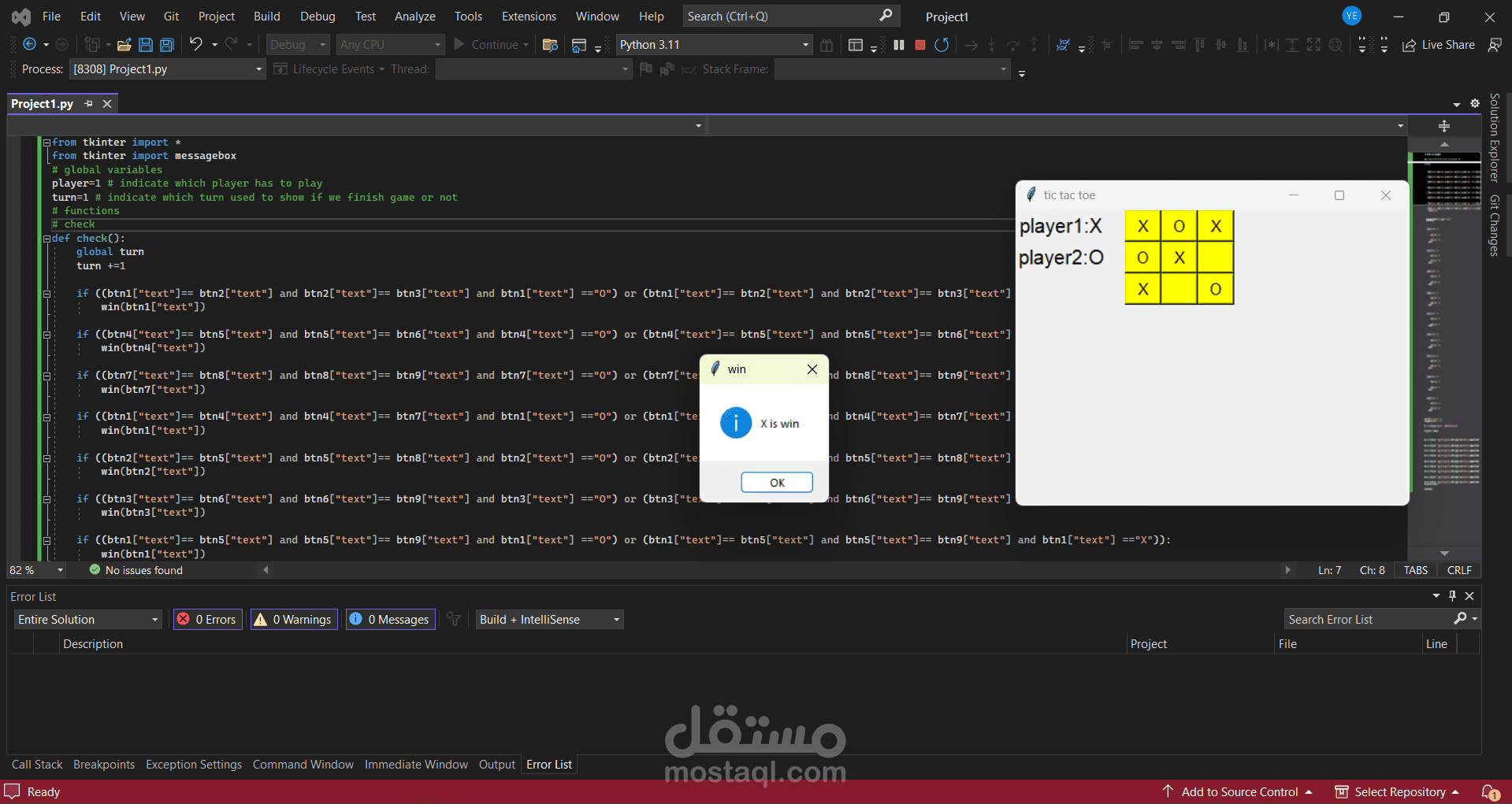Open the Solution Explorer side tab

click(1495, 138)
